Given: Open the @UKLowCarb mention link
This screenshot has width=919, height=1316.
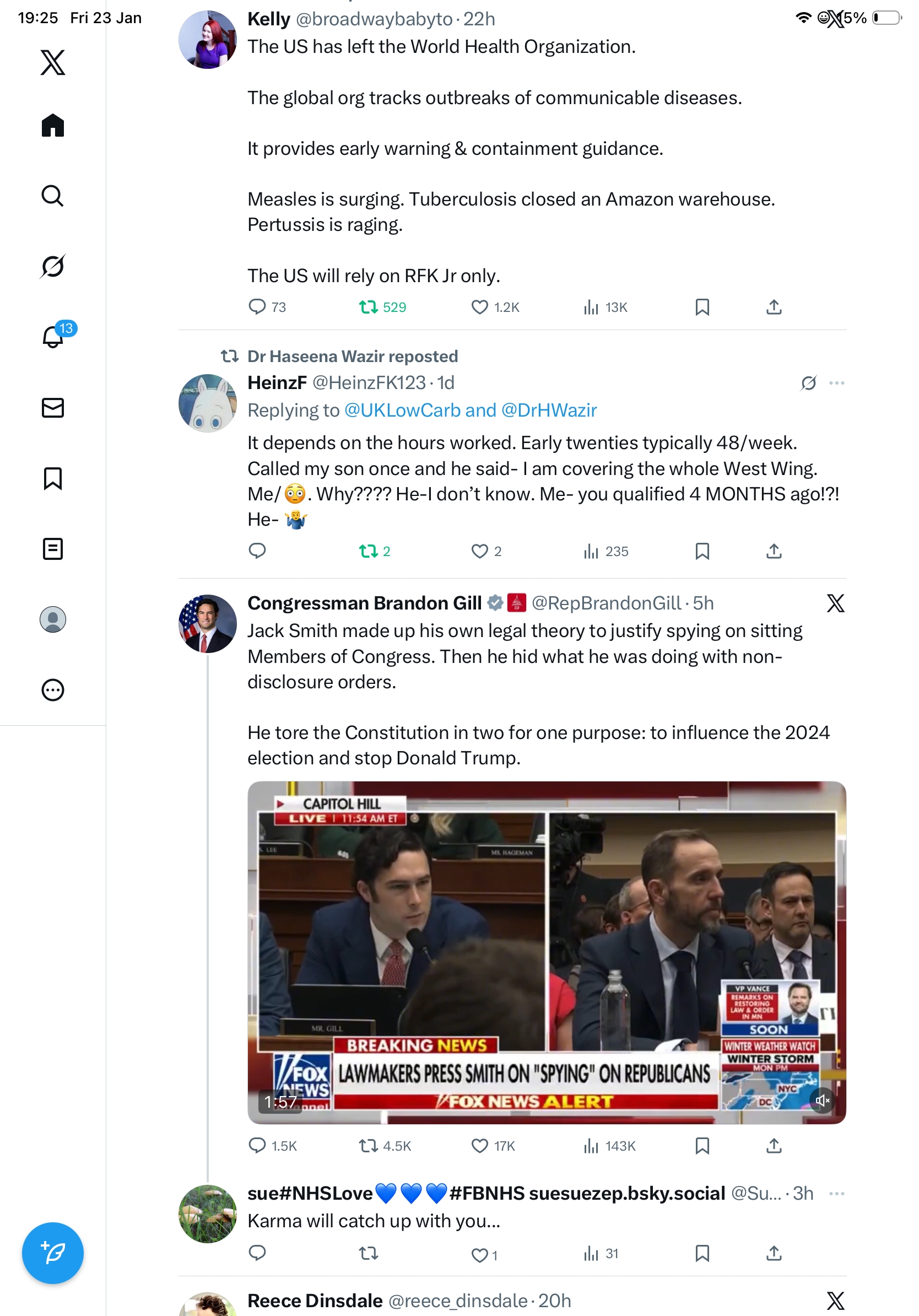Looking at the screenshot, I should (x=402, y=411).
